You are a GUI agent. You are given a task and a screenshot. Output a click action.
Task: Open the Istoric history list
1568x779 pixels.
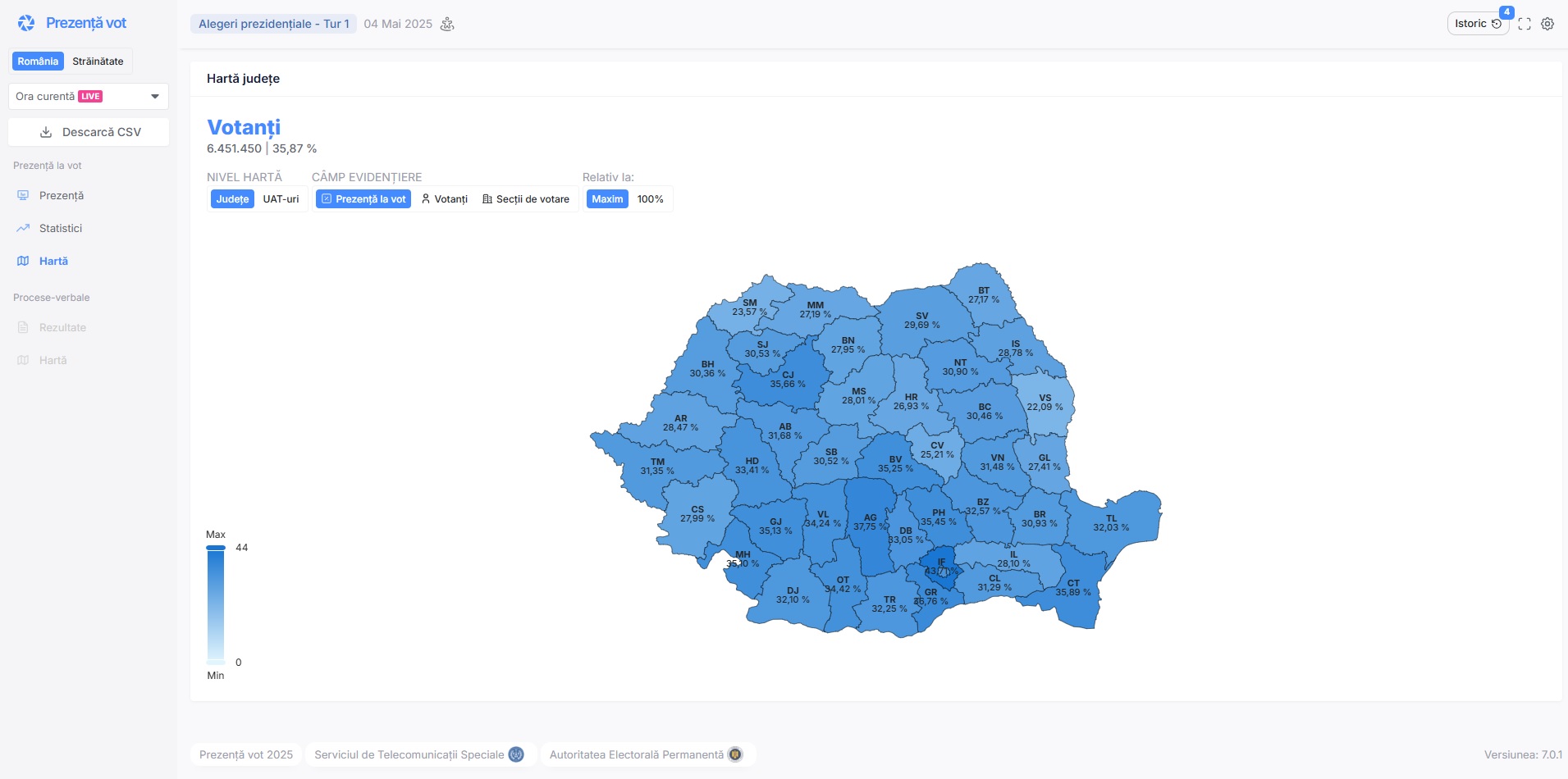pos(1477,24)
